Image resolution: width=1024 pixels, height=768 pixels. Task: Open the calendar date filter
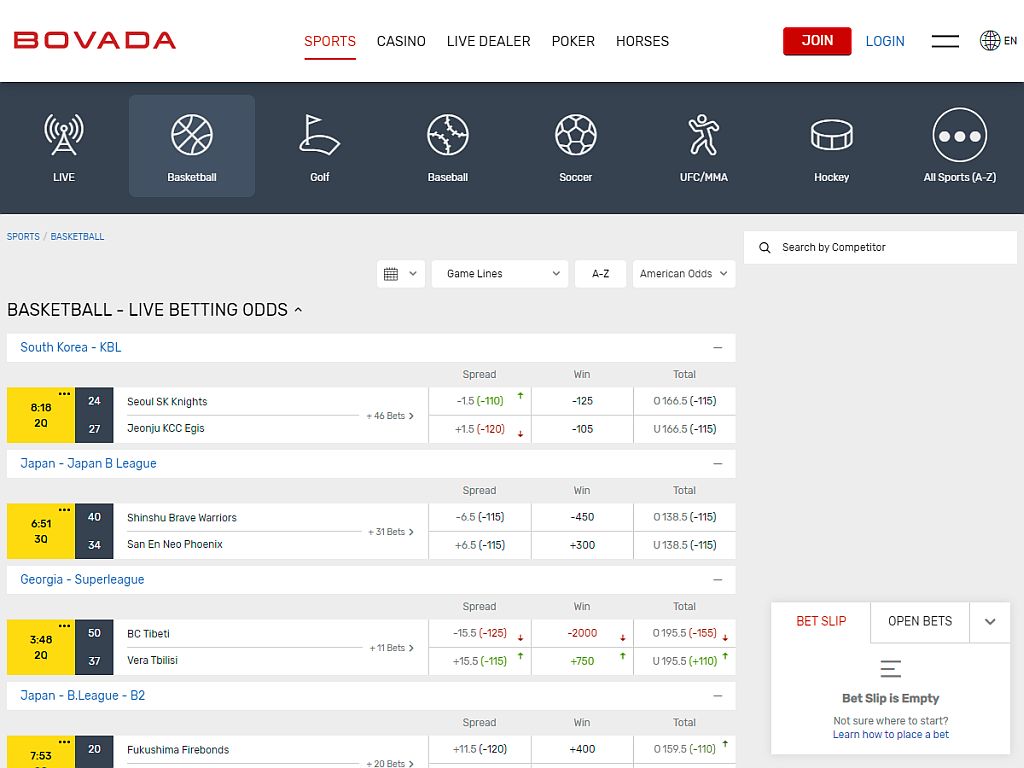click(x=401, y=274)
